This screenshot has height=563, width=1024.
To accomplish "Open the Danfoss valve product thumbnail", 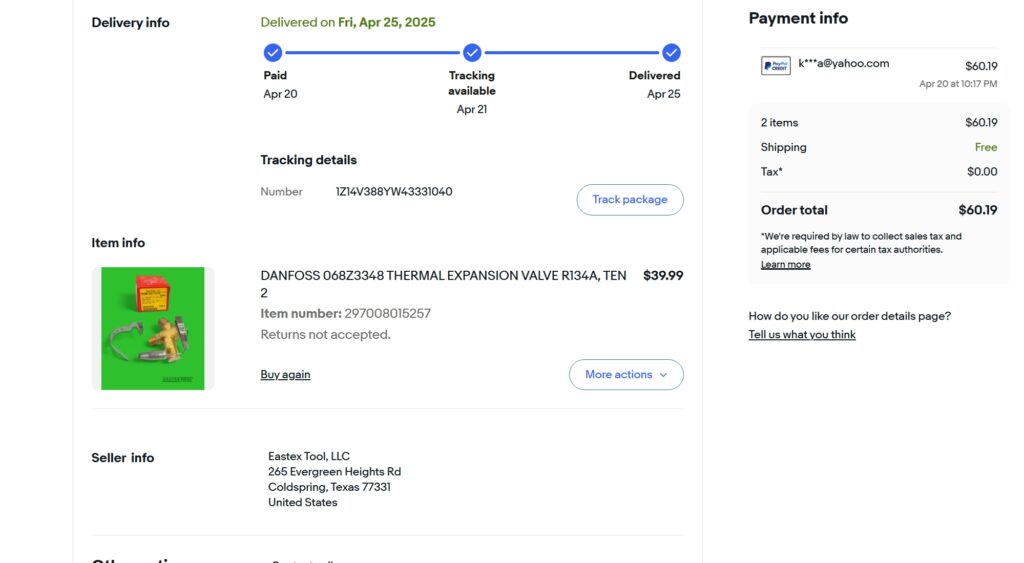I will (153, 329).
